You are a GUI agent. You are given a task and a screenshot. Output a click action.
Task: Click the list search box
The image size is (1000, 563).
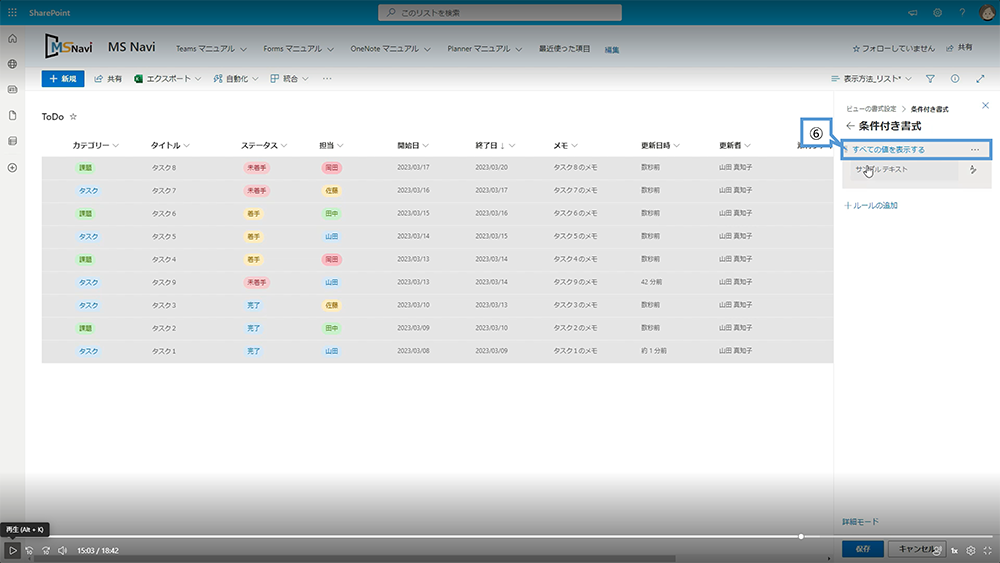500,13
